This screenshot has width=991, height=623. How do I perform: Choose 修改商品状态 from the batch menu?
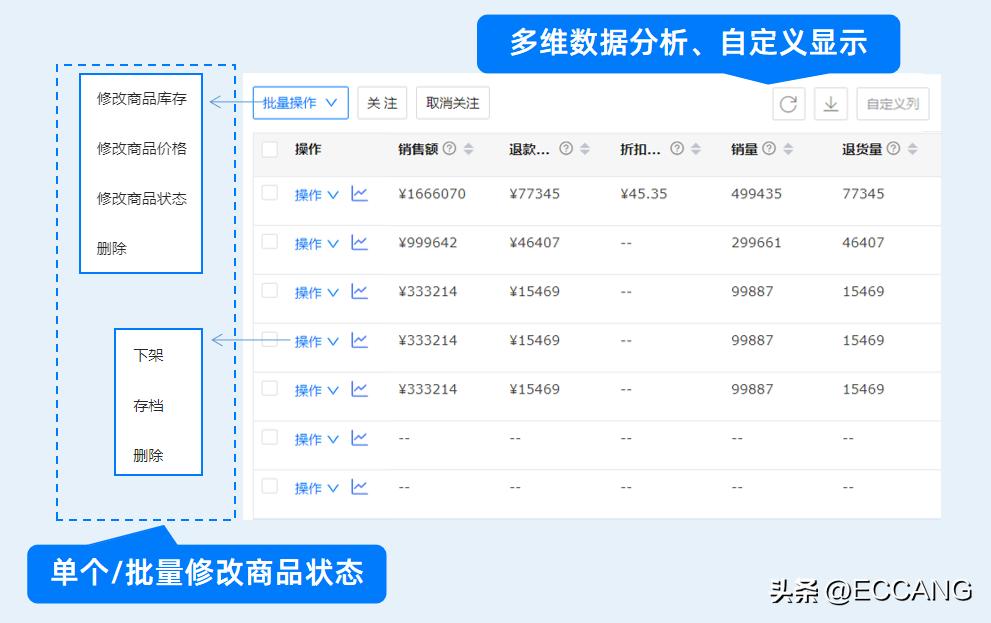pos(142,198)
